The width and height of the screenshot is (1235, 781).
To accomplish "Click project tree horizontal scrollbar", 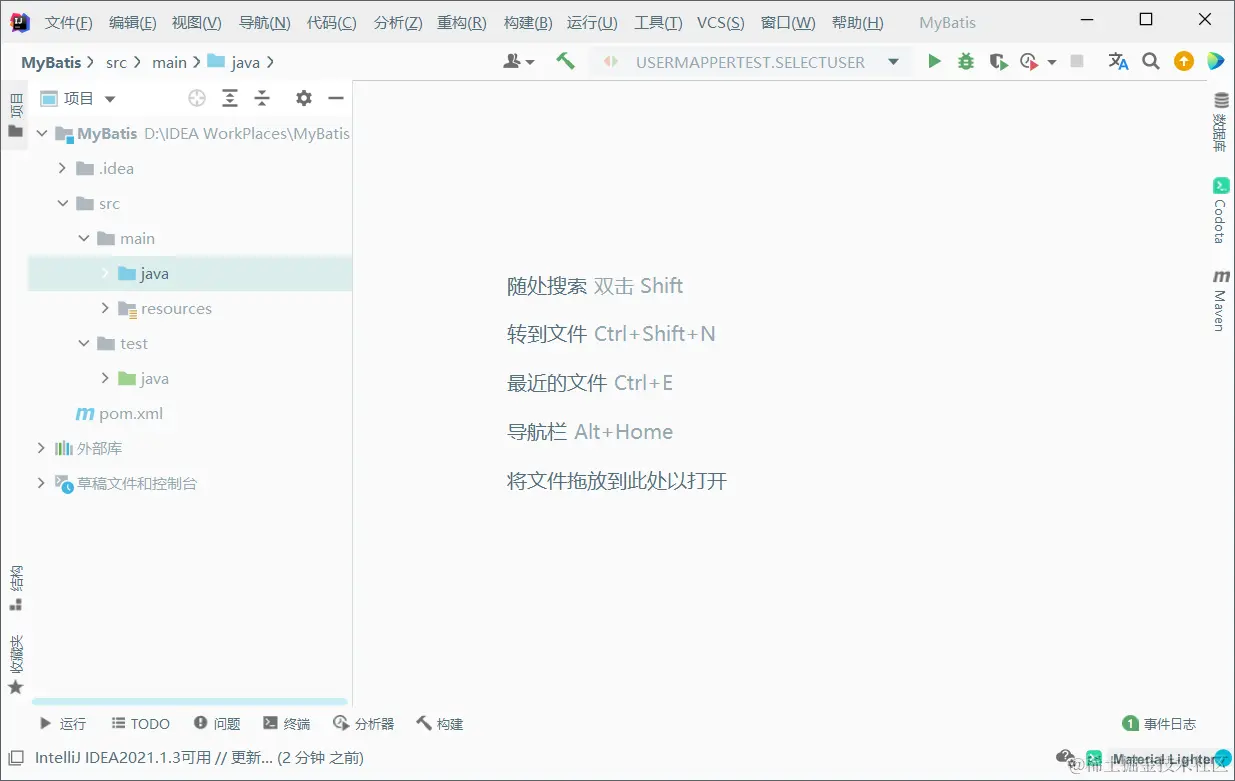I will coord(190,702).
